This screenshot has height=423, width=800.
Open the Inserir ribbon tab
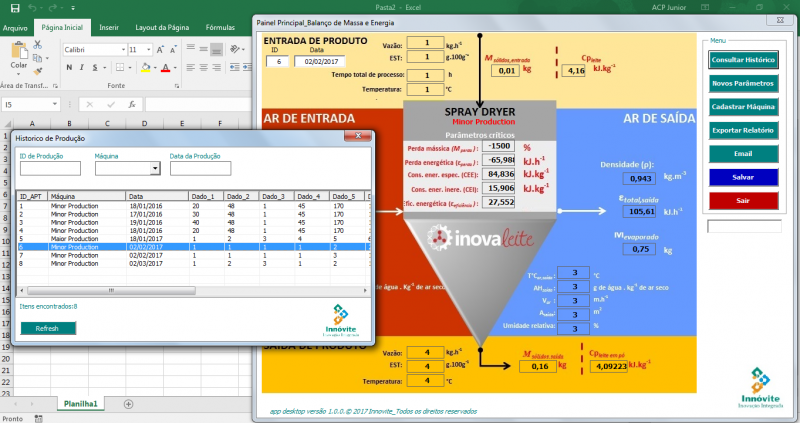(109, 28)
